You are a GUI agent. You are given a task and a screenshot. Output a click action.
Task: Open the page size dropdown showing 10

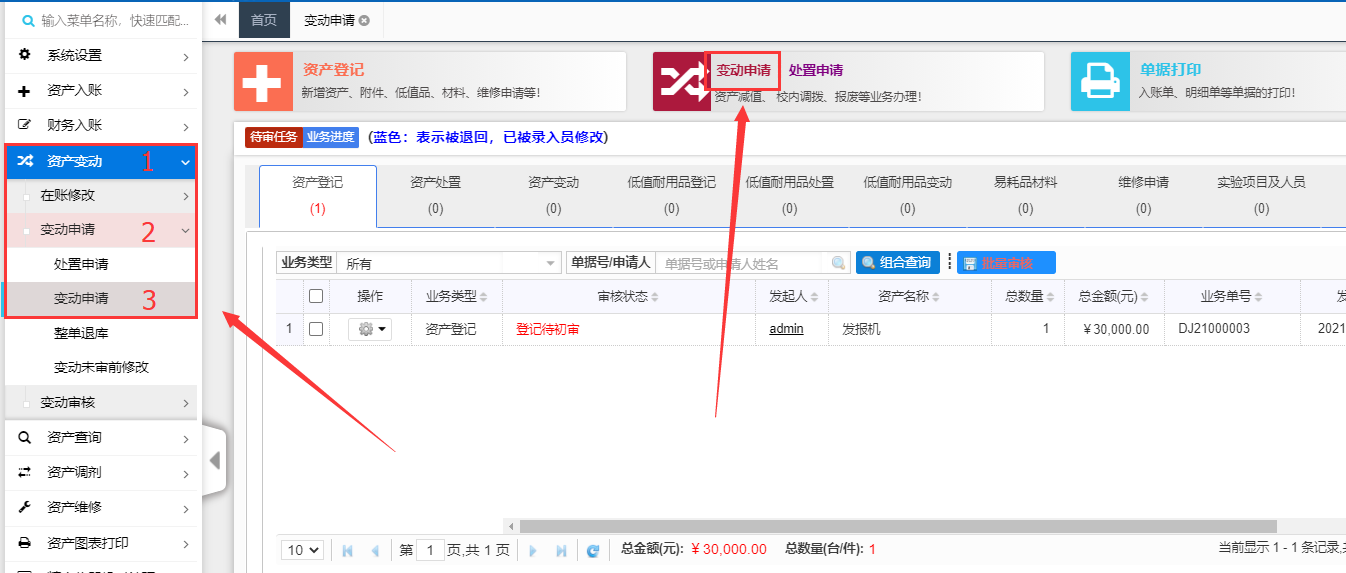[303, 550]
